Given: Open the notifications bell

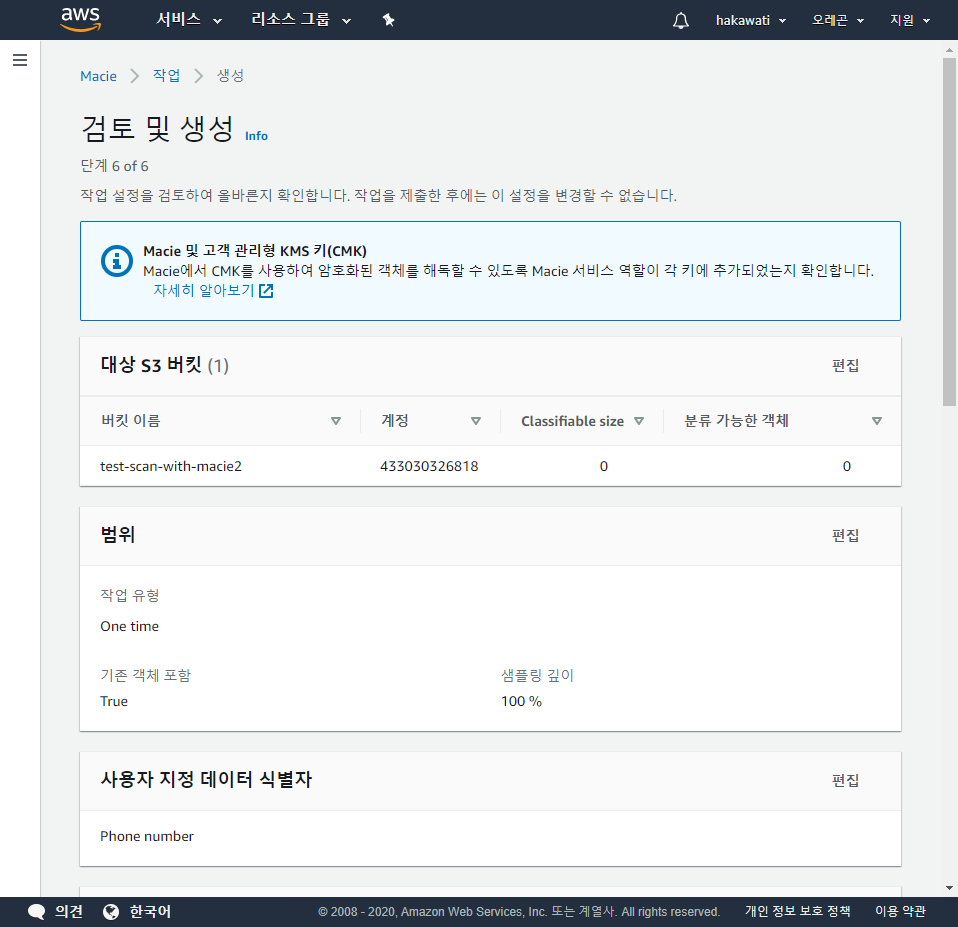Looking at the screenshot, I should pos(681,21).
